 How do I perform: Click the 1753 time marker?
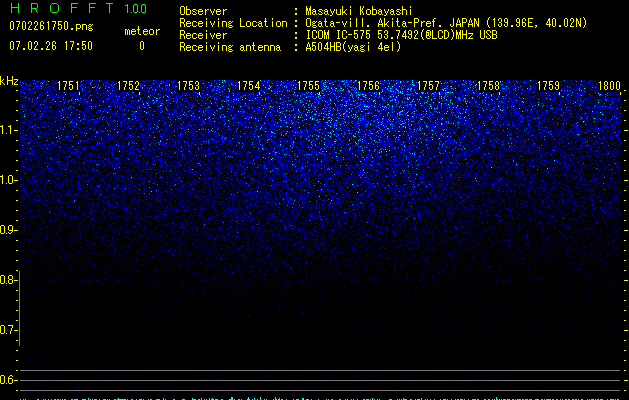pos(188,86)
